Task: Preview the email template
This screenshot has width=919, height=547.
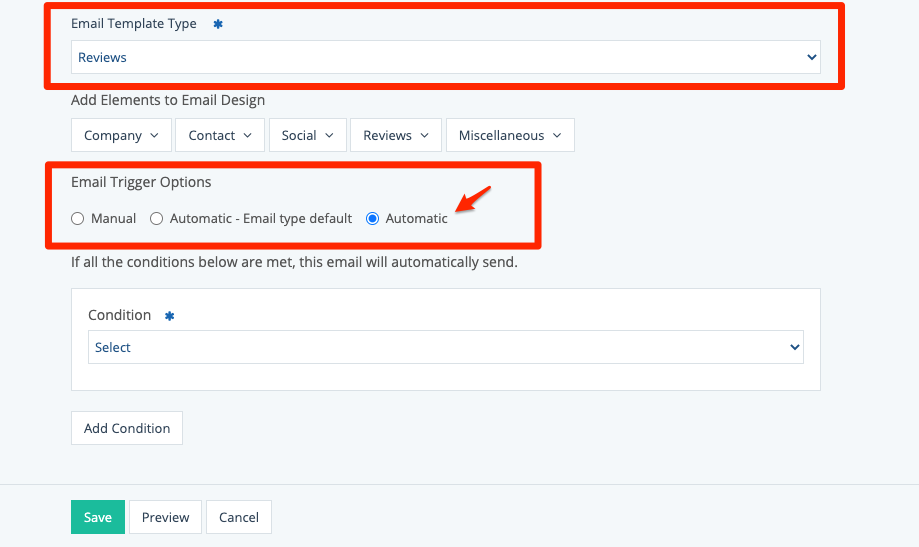Action: pos(165,517)
